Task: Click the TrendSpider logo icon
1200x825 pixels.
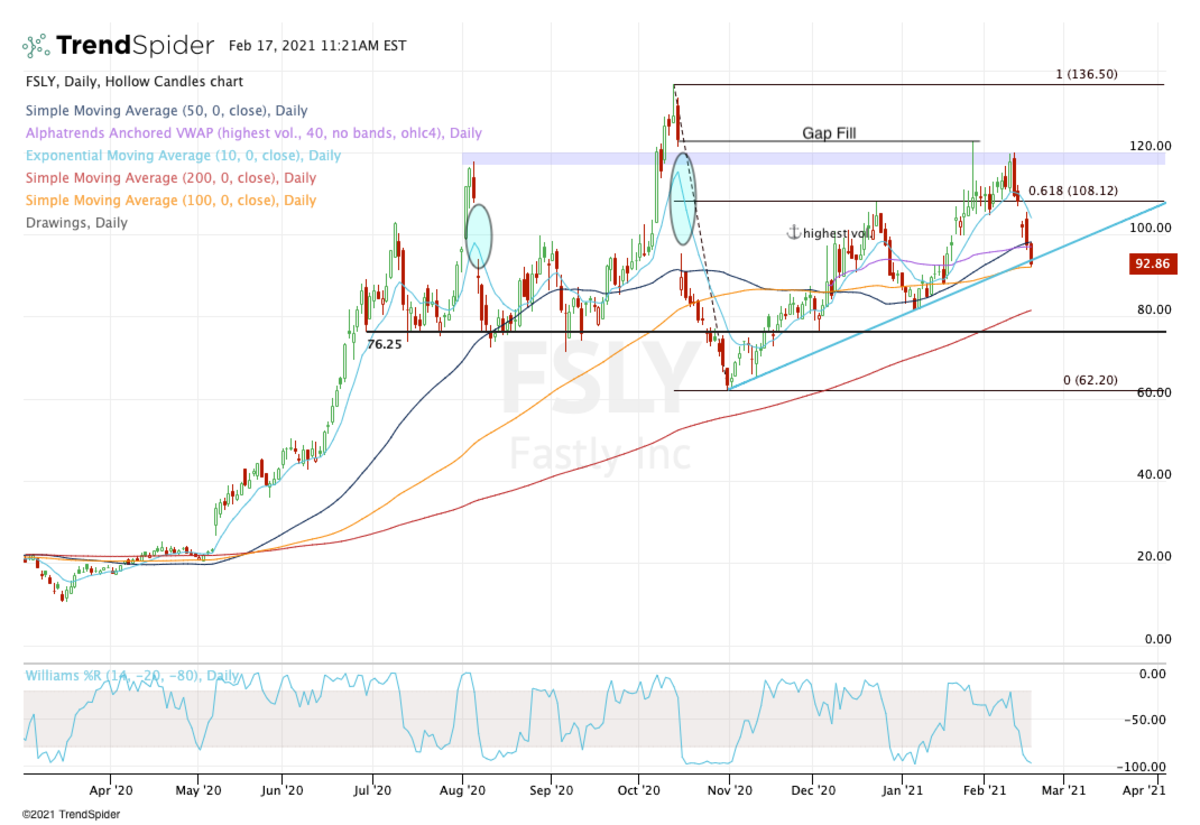Action: (x=36, y=46)
